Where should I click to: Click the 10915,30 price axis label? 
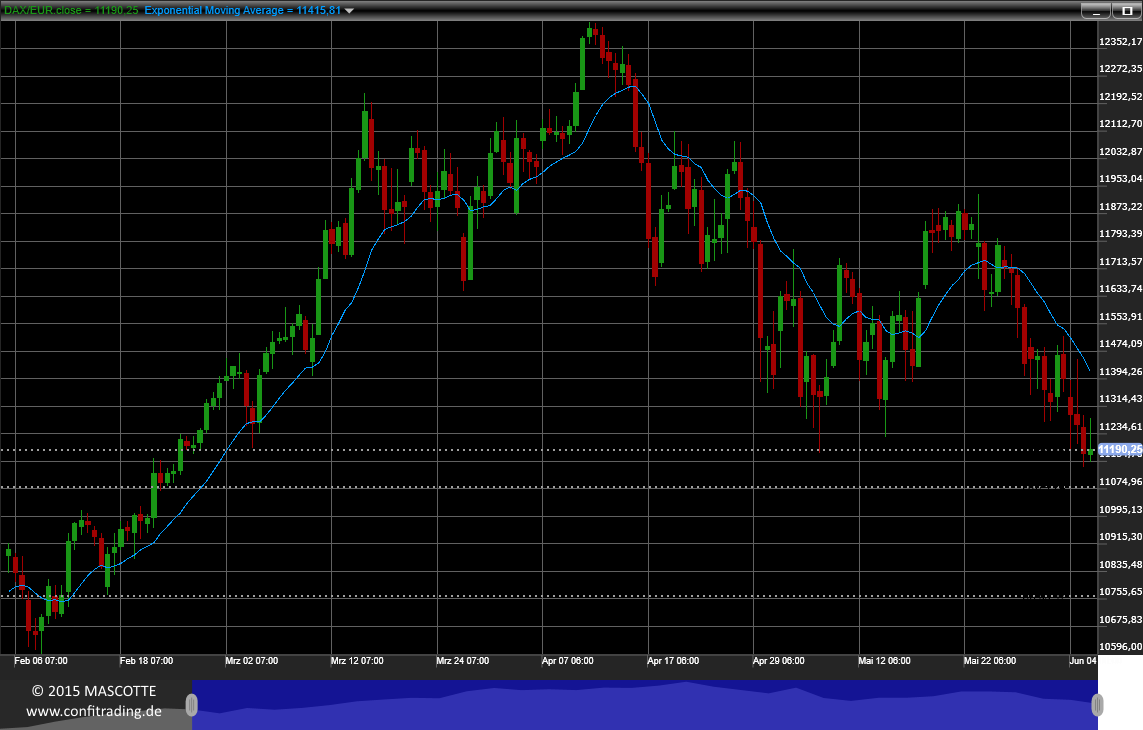point(1120,536)
